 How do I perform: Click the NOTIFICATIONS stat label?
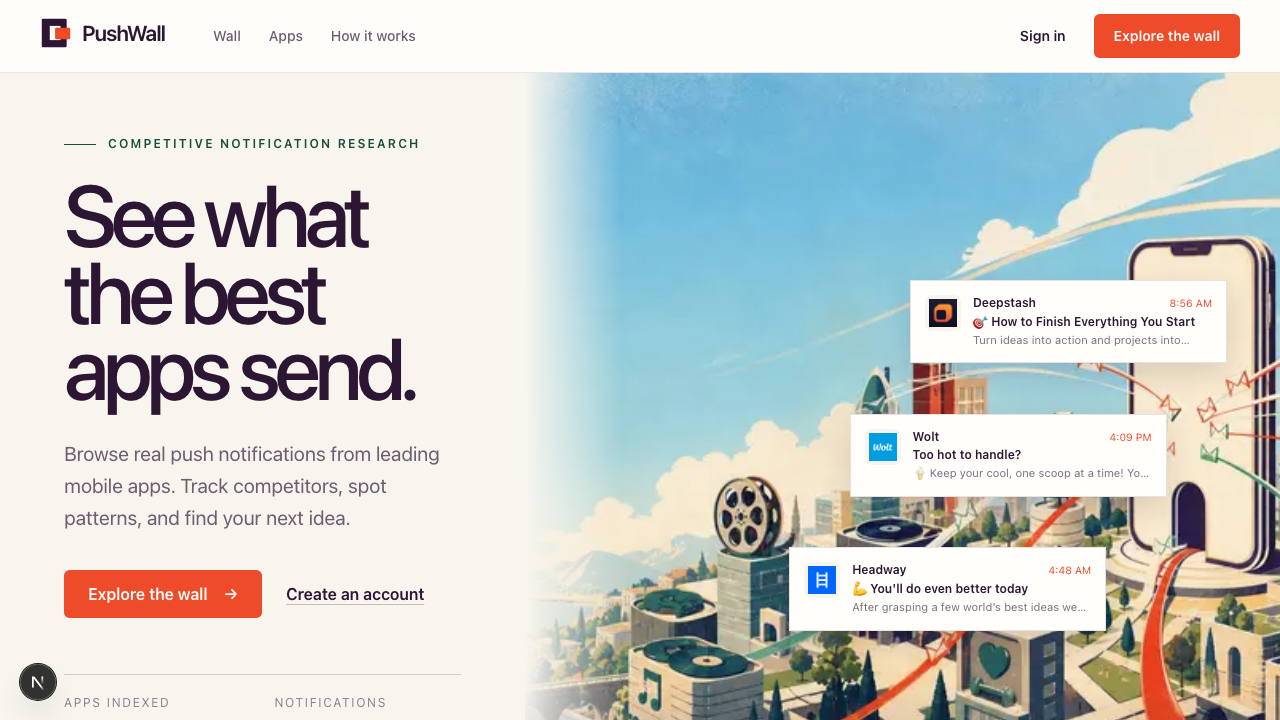coord(331,703)
